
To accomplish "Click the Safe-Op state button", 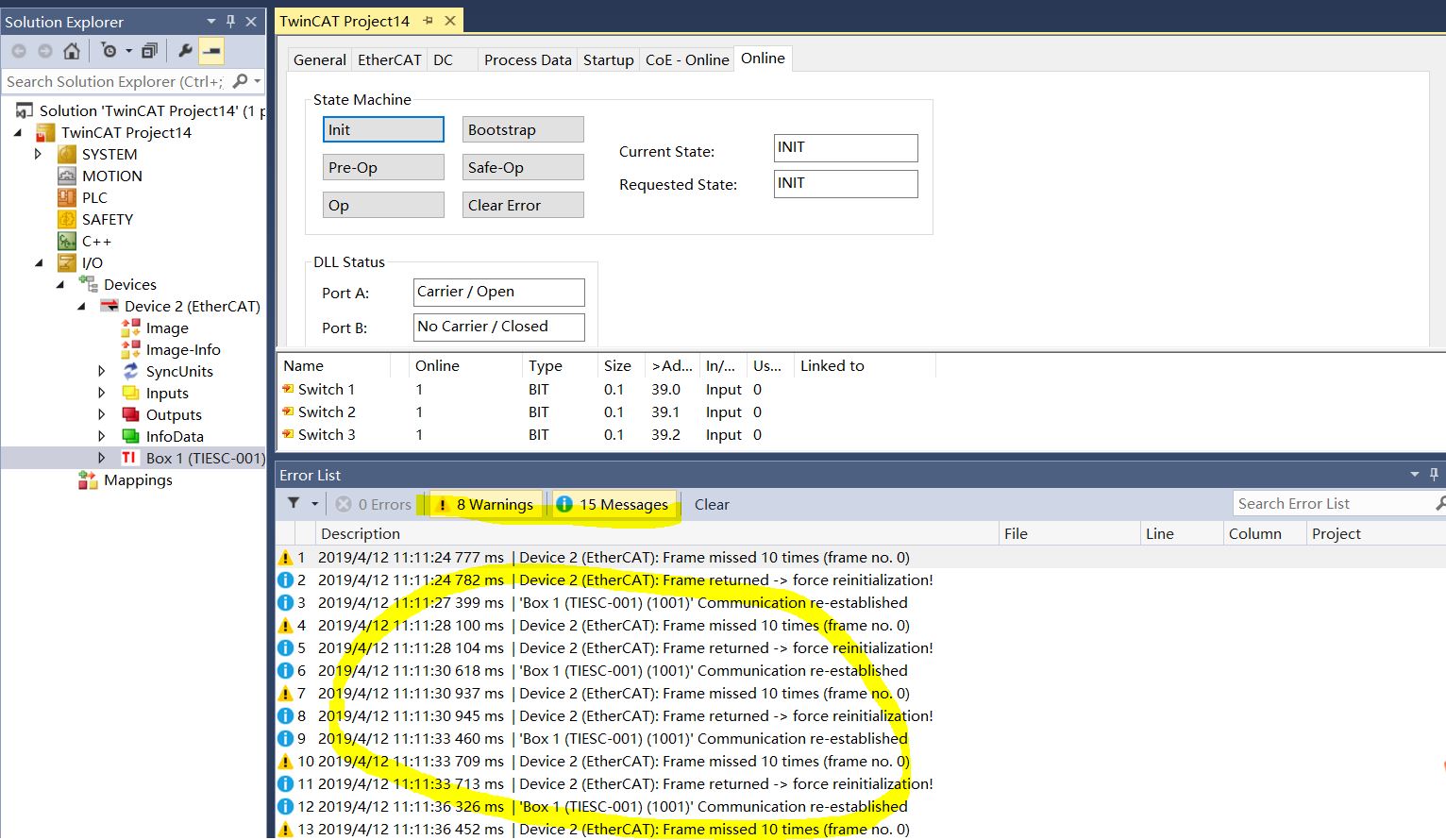I will 523,167.
